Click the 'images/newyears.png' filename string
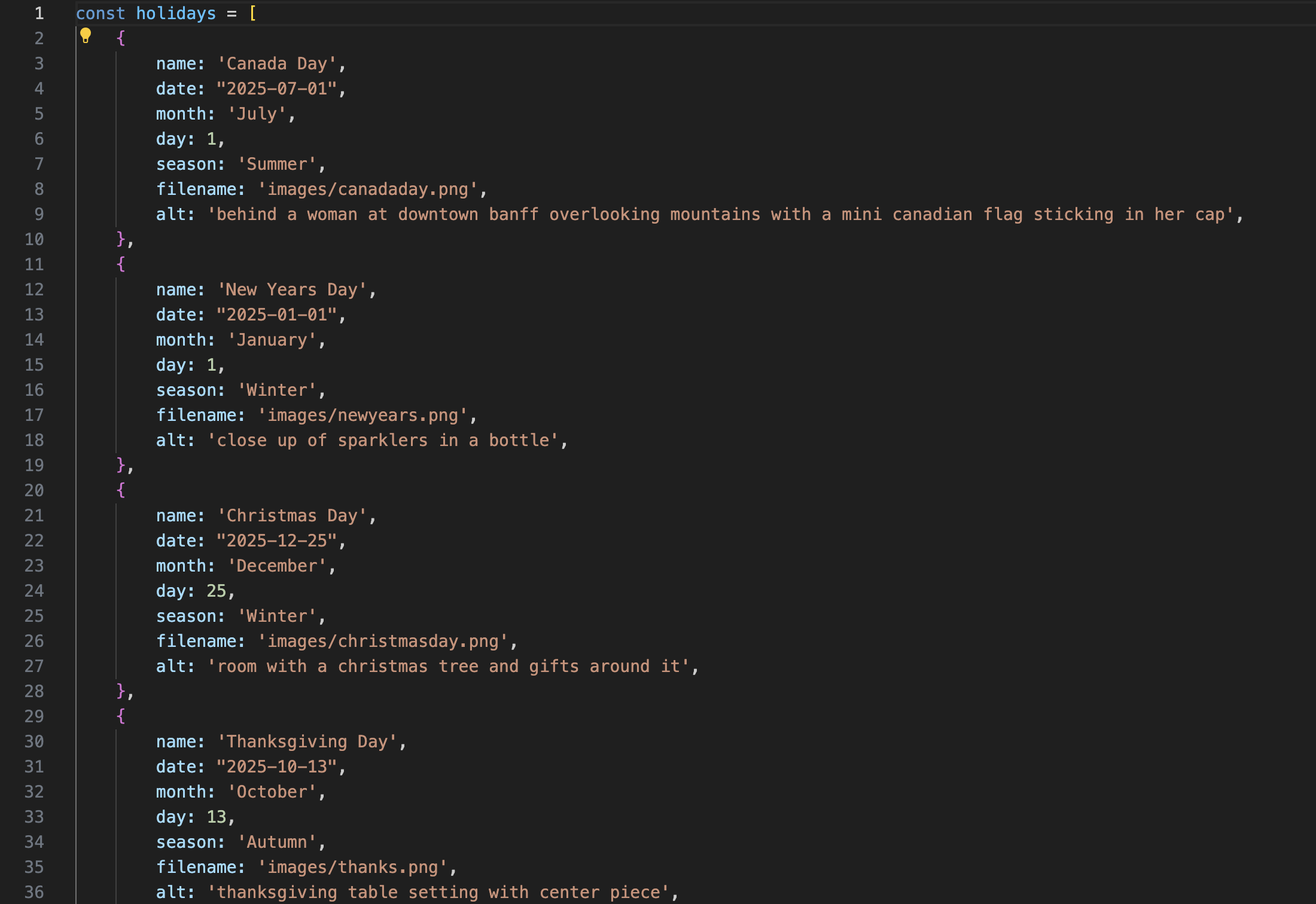This screenshot has width=1316, height=904. pyautogui.click(x=363, y=415)
